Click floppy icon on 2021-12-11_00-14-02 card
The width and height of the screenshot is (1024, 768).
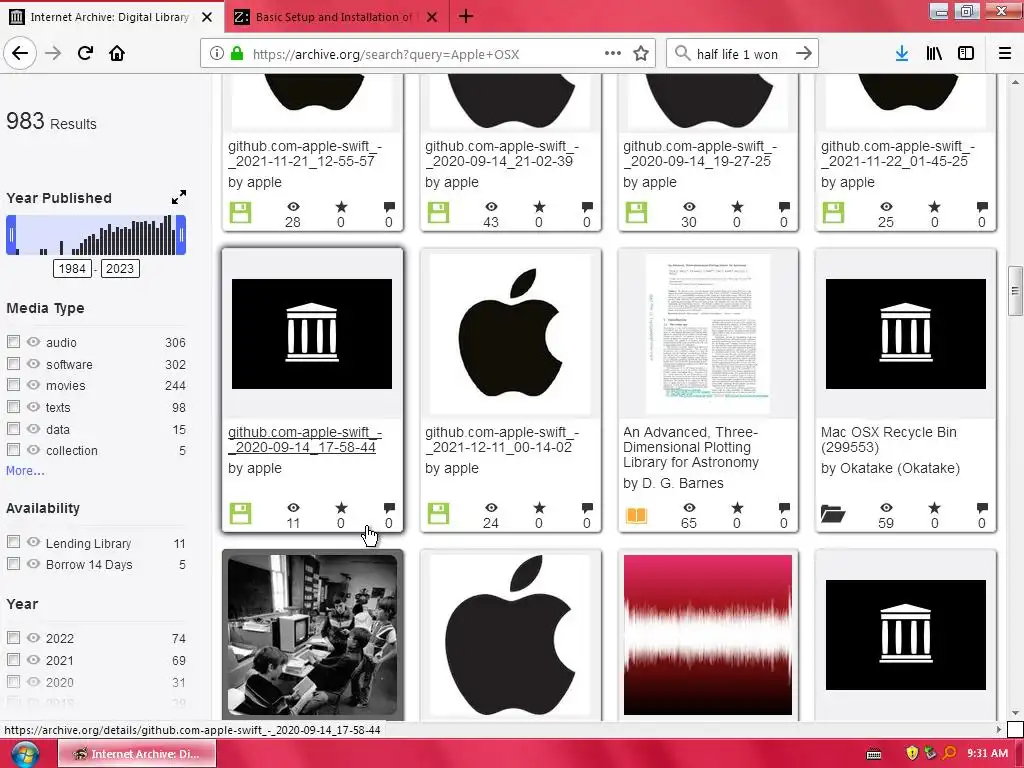point(438,513)
